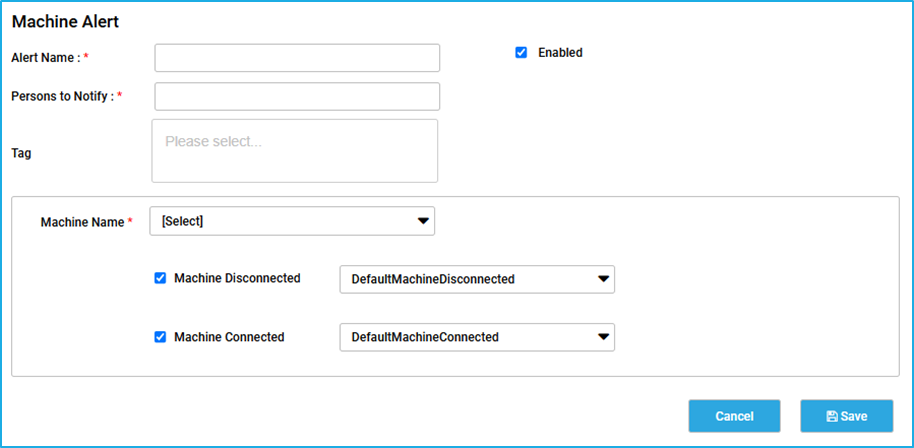914x448 pixels.
Task: Toggle the Enabled checkbox
Action: click(521, 52)
